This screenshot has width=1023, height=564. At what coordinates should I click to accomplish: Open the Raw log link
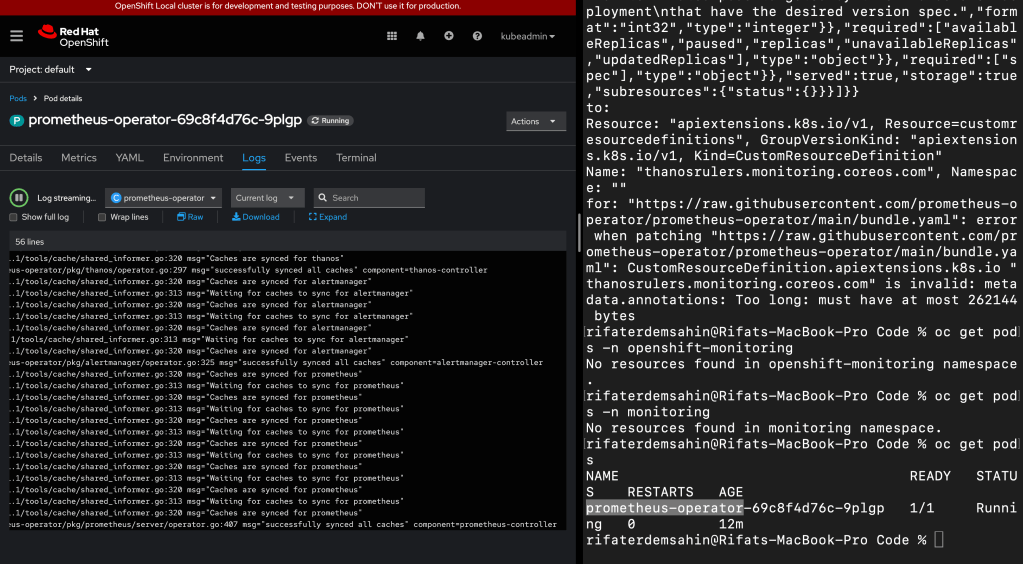pyautogui.click(x=190, y=217)
